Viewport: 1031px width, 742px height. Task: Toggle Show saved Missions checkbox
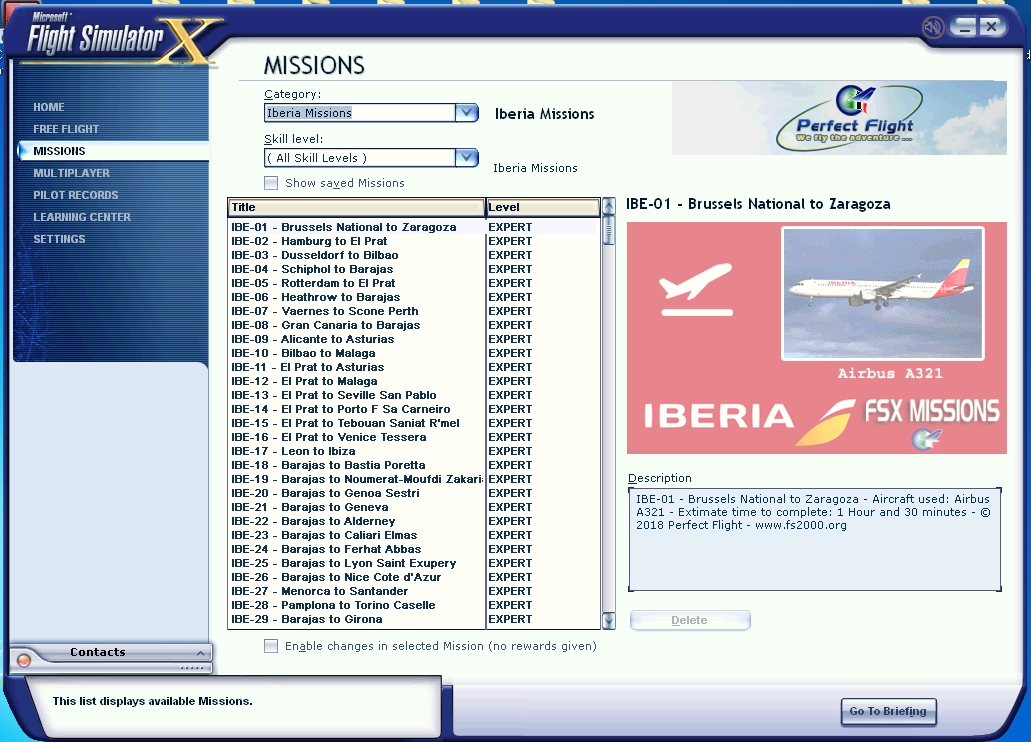point(271,183)
